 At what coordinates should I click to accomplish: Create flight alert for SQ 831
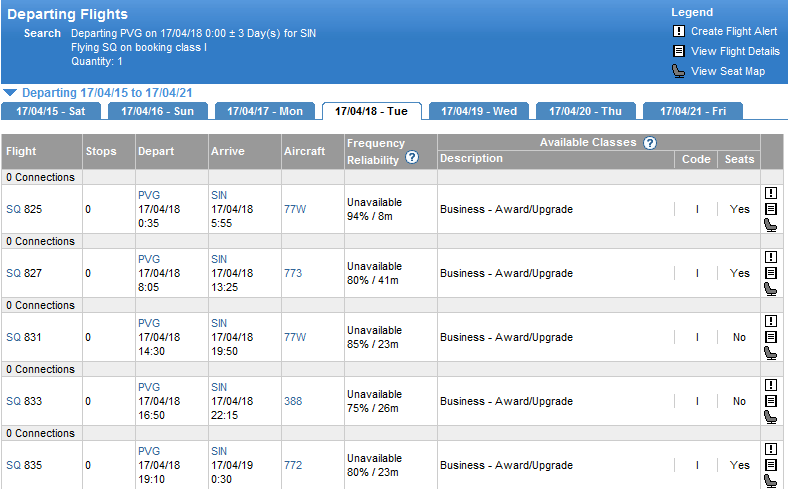click(771, 321)
